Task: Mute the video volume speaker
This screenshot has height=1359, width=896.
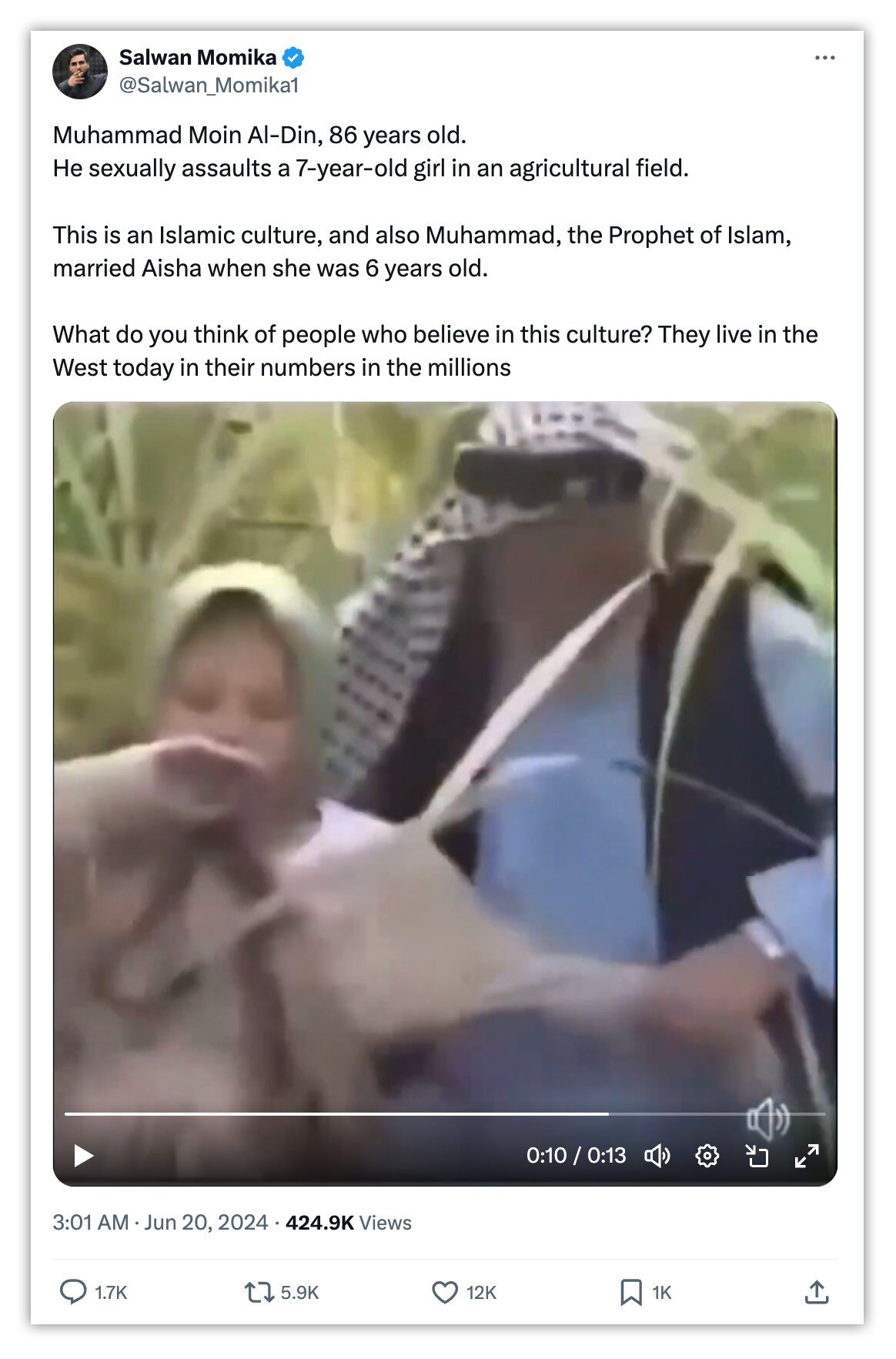Action: pos(657,1156)
